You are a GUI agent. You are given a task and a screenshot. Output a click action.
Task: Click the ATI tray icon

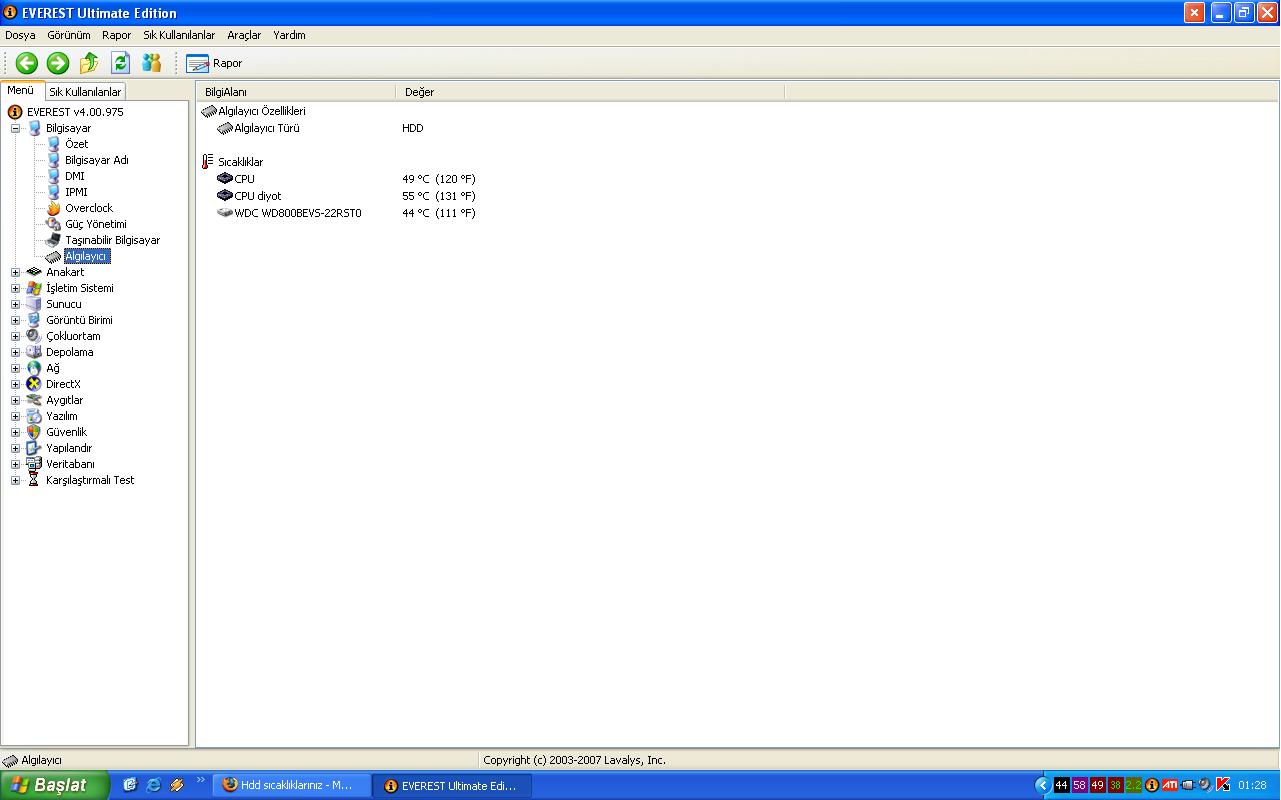point(1169,785)
